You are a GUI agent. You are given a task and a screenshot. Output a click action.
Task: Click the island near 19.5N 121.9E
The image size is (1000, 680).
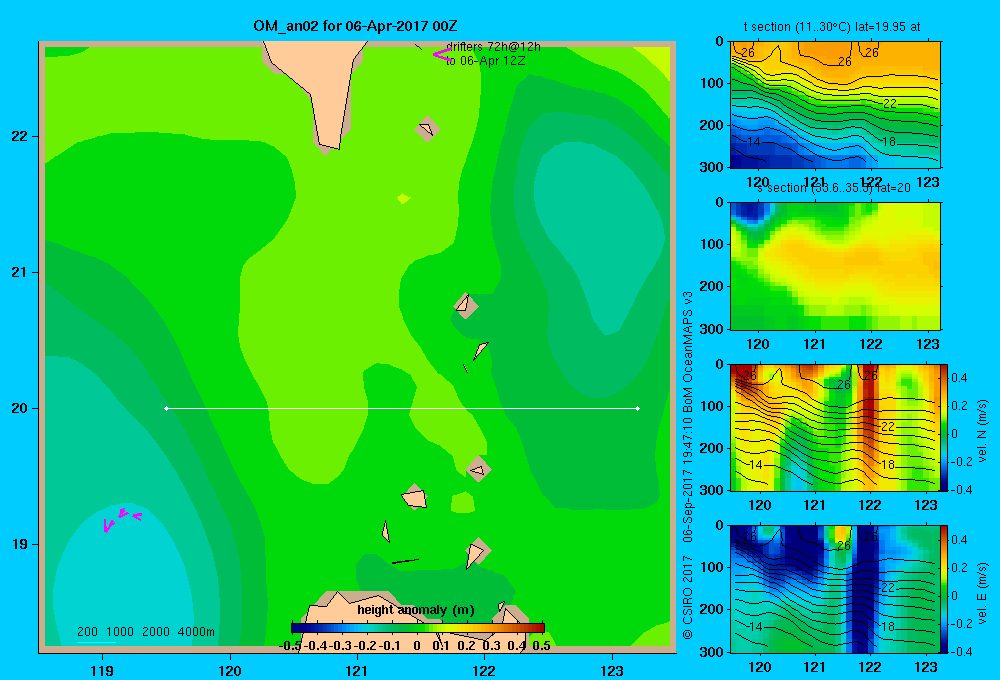tap(478, 469)
